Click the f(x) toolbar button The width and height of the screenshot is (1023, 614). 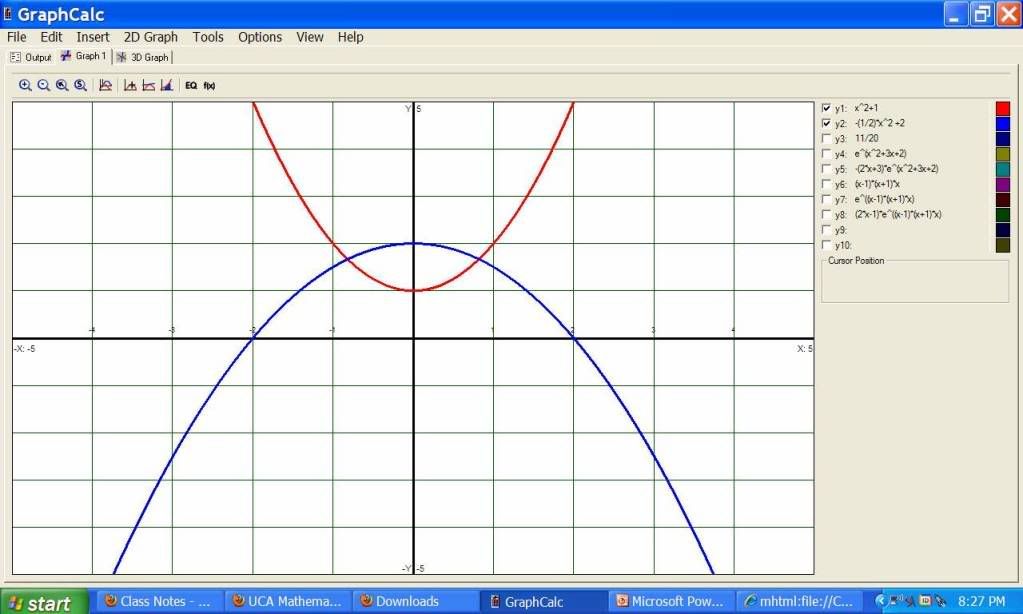(209, 85)
